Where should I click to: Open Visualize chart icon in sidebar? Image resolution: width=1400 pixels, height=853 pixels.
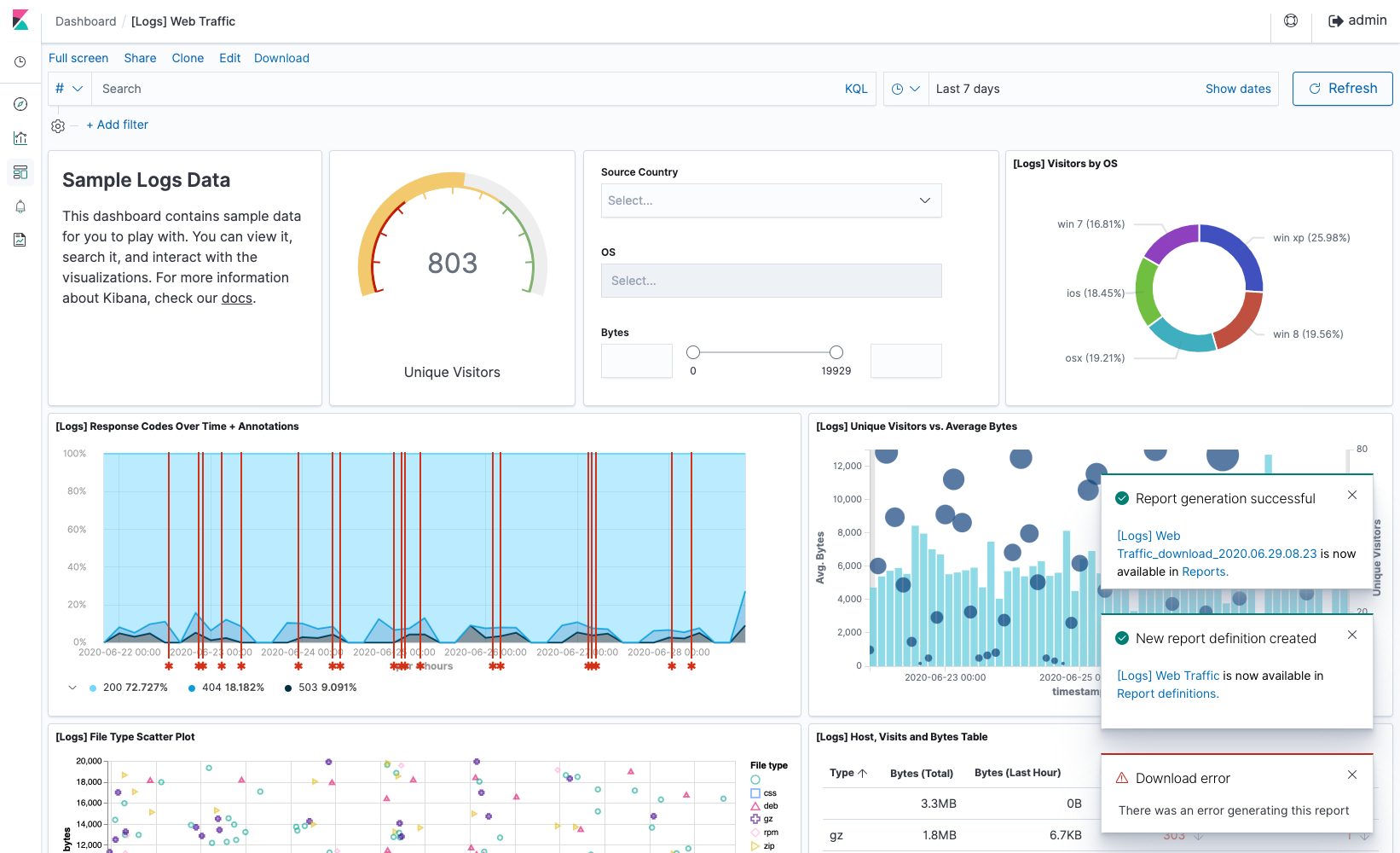point(20,138)
